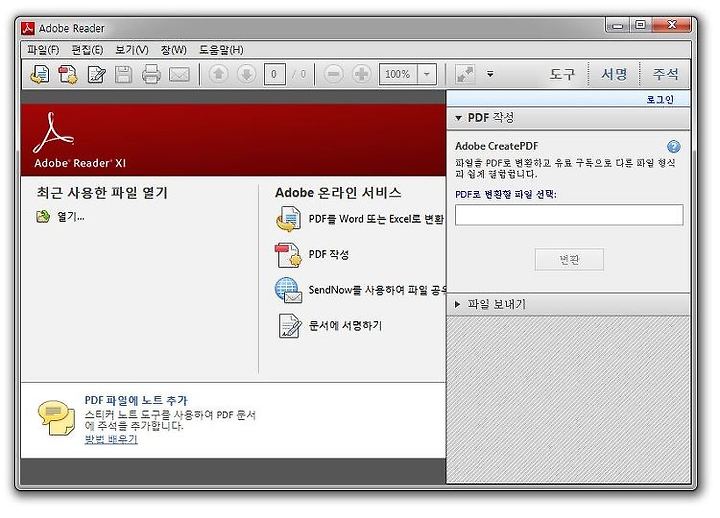Click the yellow sticky note icon
The height and width of the screenshot is (518, 720).
(x=57, y=418)
